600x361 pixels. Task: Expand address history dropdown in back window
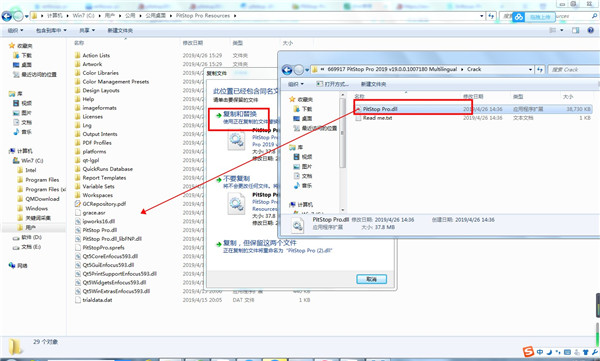(x=481, y=16)
